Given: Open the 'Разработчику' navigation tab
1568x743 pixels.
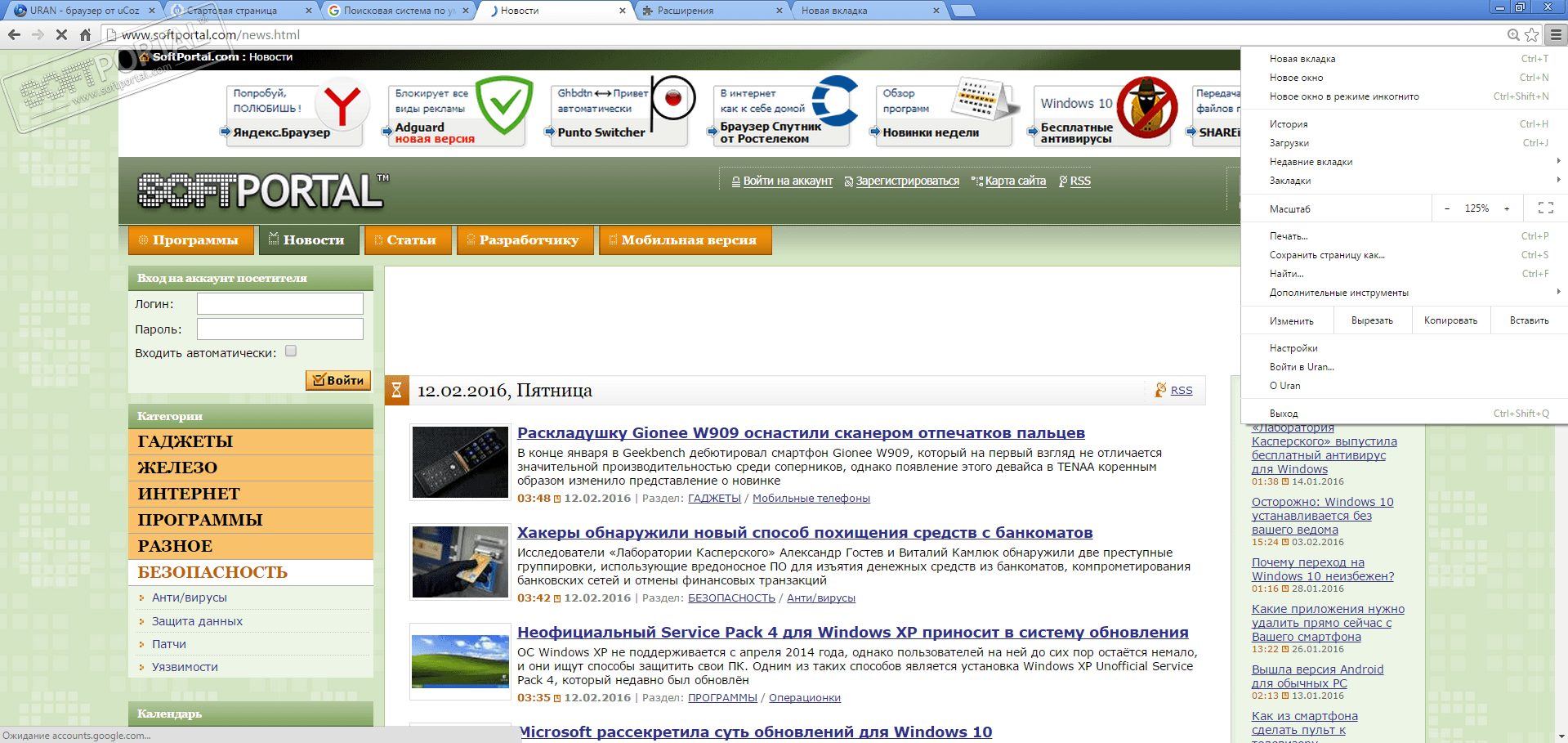Looking at the screenshot, I should pyautogui.click(x=525, y=240).
